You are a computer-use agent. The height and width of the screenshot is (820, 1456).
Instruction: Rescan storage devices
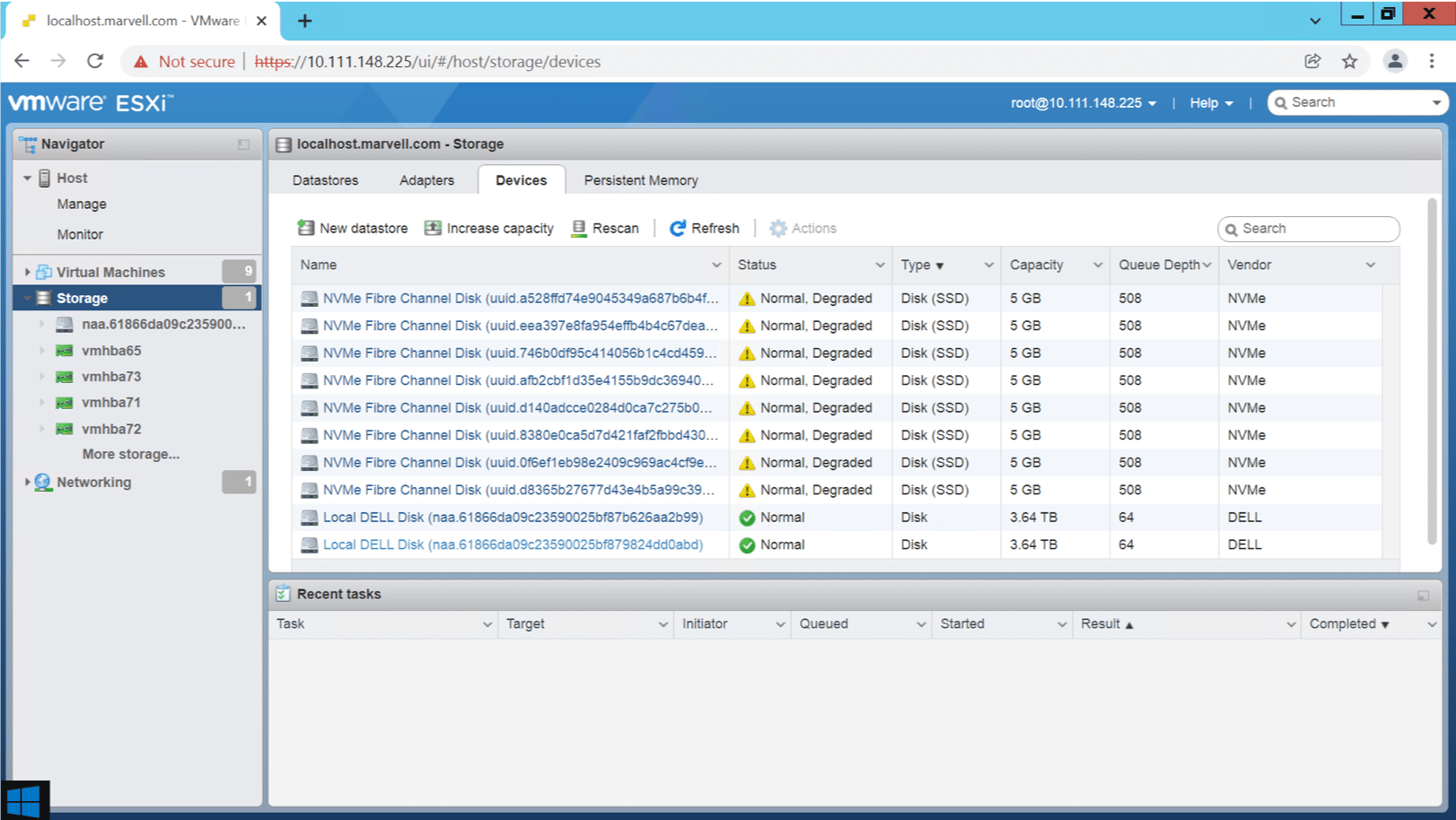coord(605,228)
